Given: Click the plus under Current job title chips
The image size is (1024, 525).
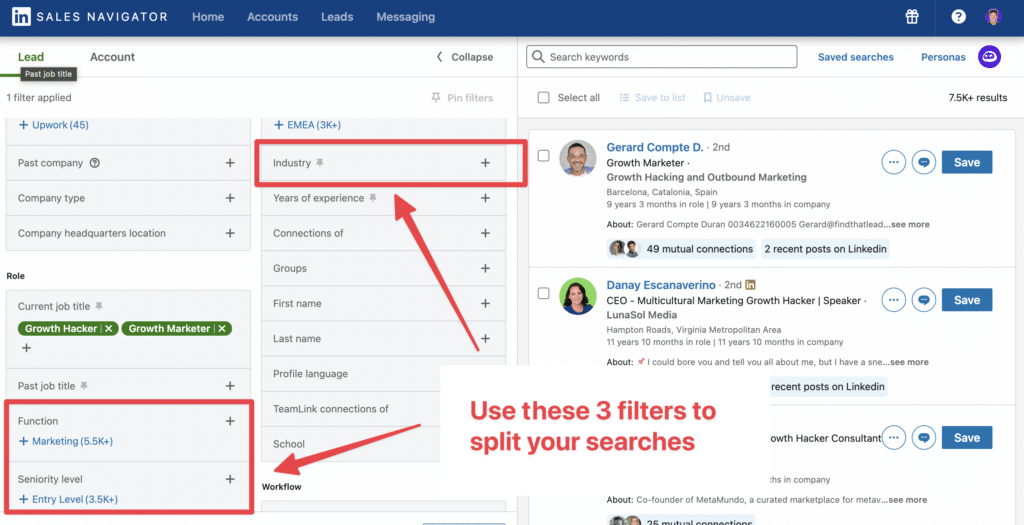Looking at the screenshot, I should pyautogui.click(x=26, y=348).
